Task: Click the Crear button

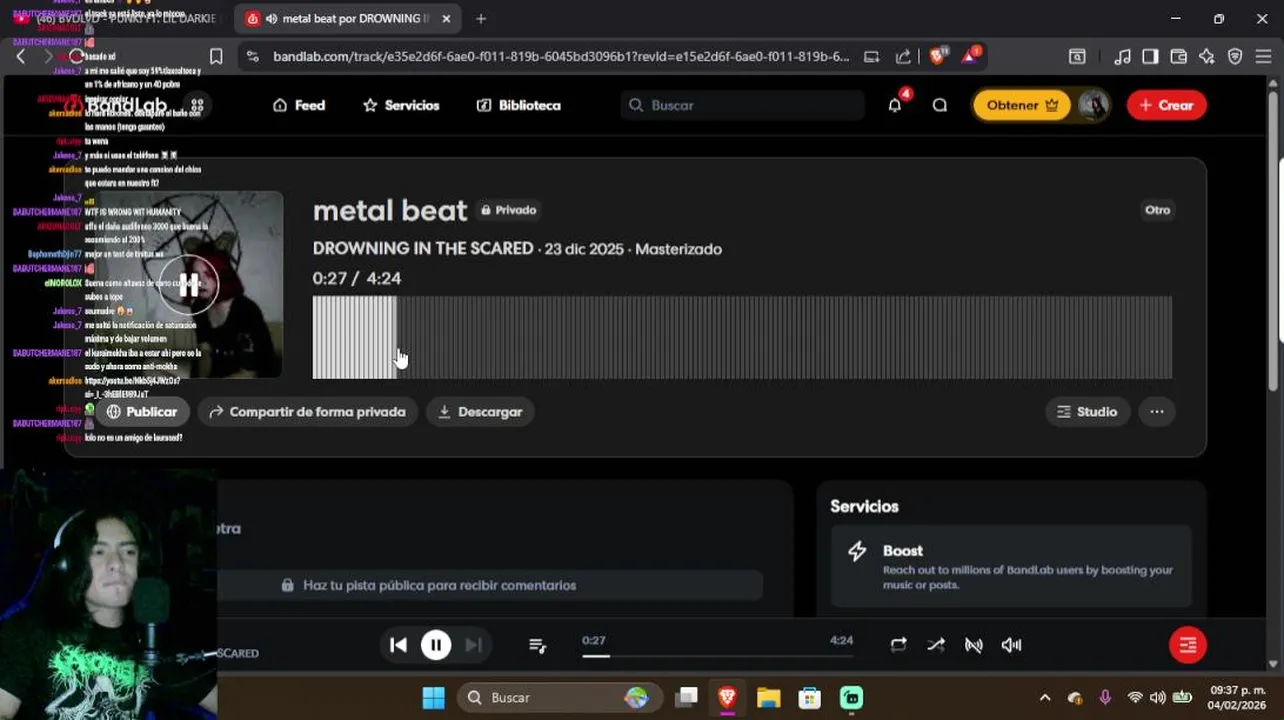Action: coord(1166,105)
